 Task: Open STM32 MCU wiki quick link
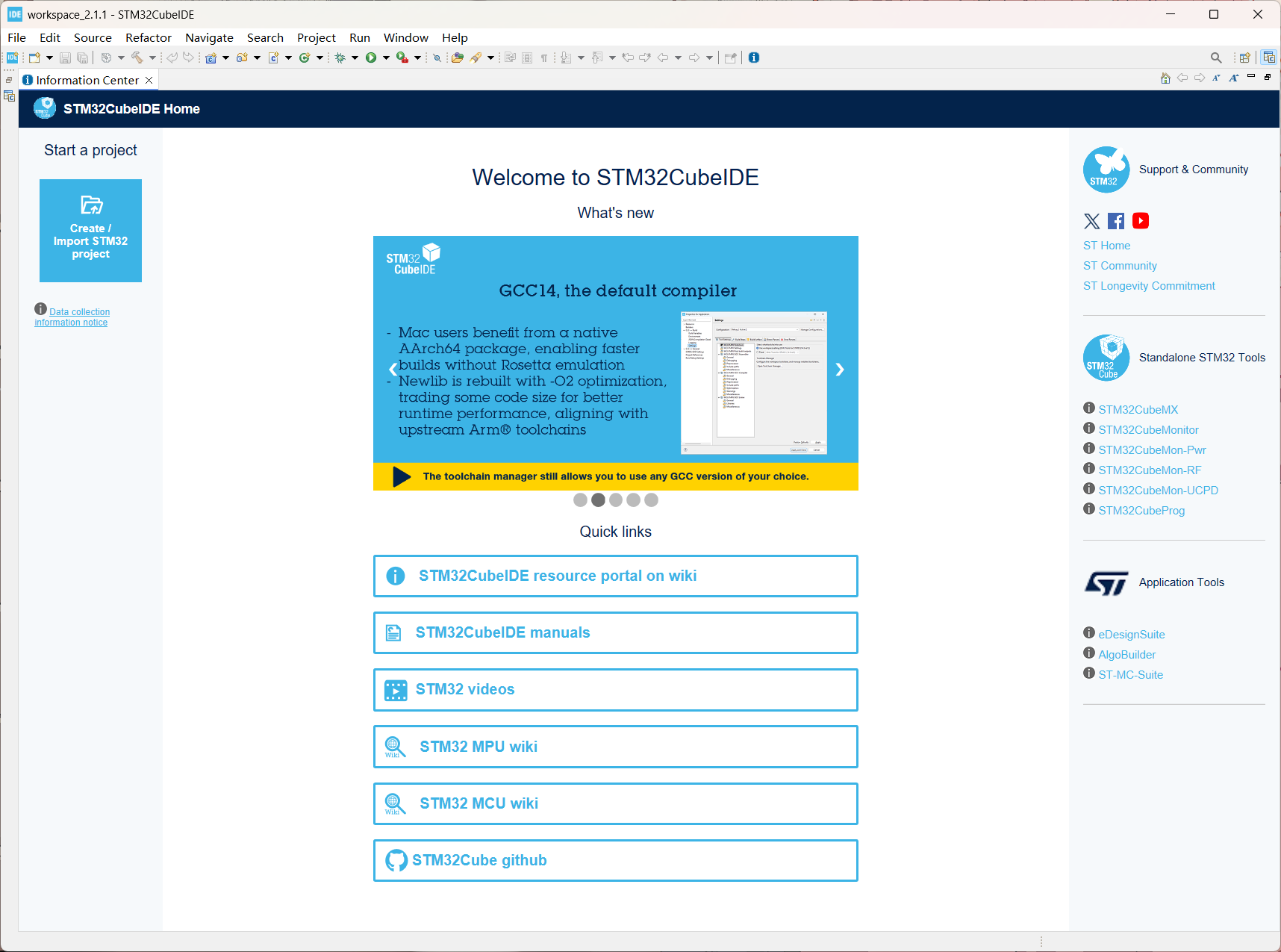point(616,803)
